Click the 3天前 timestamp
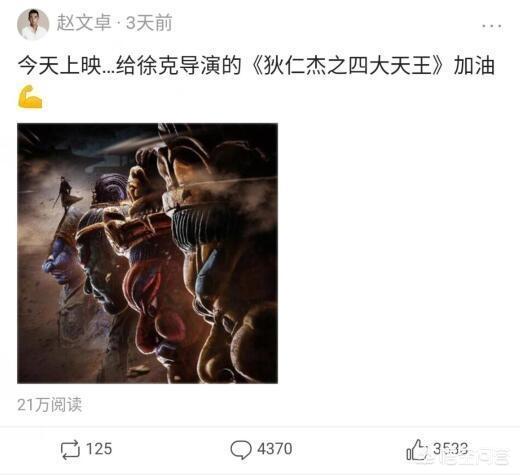The height and width of the screenshot is (475, 520). pos(149,23)
